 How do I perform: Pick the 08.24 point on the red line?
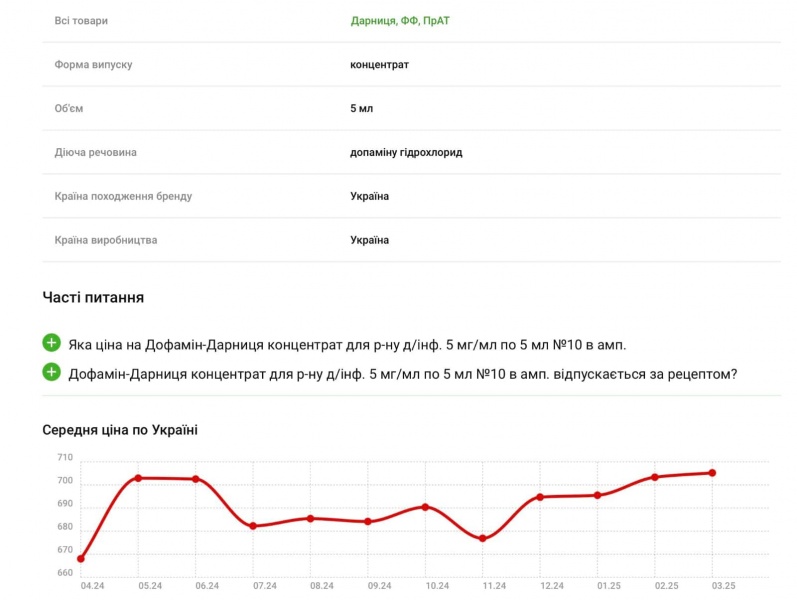[x=310, y=518]
